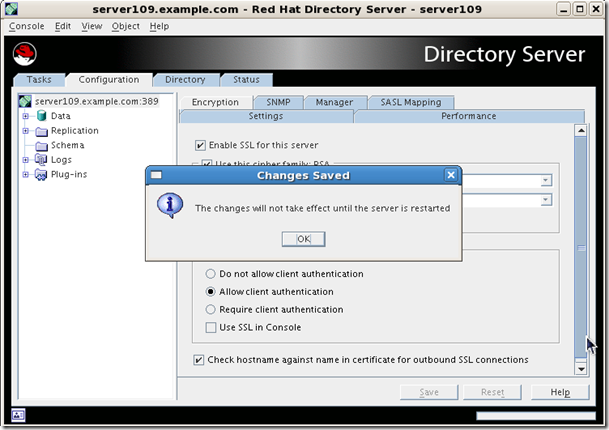
Task: Click the status bar icon at bottom-left
Action: click(x=18, y=415)
